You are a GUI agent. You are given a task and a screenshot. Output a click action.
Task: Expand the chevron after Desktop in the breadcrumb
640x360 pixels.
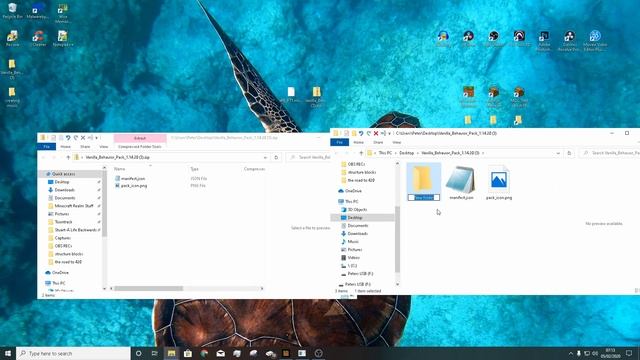(x=418, y=153)
